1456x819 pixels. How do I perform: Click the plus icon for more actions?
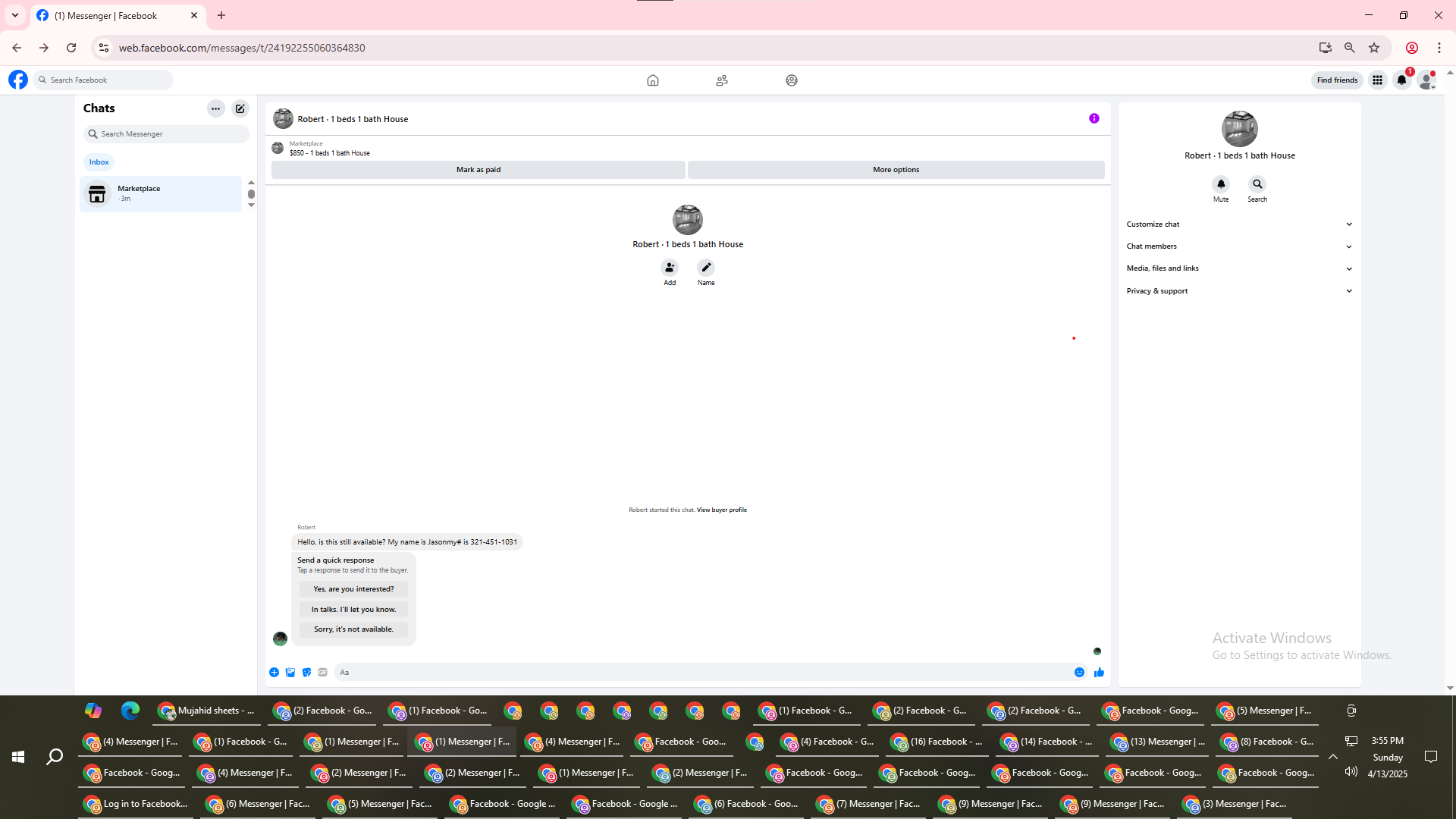click(274, 673)
